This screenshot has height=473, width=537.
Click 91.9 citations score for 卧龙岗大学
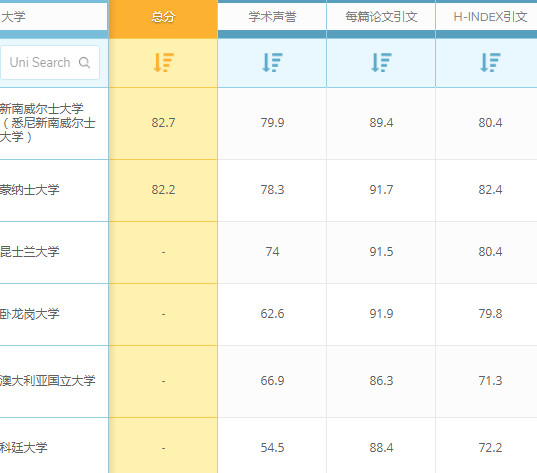pyautogui.click(x=381, y=314)
